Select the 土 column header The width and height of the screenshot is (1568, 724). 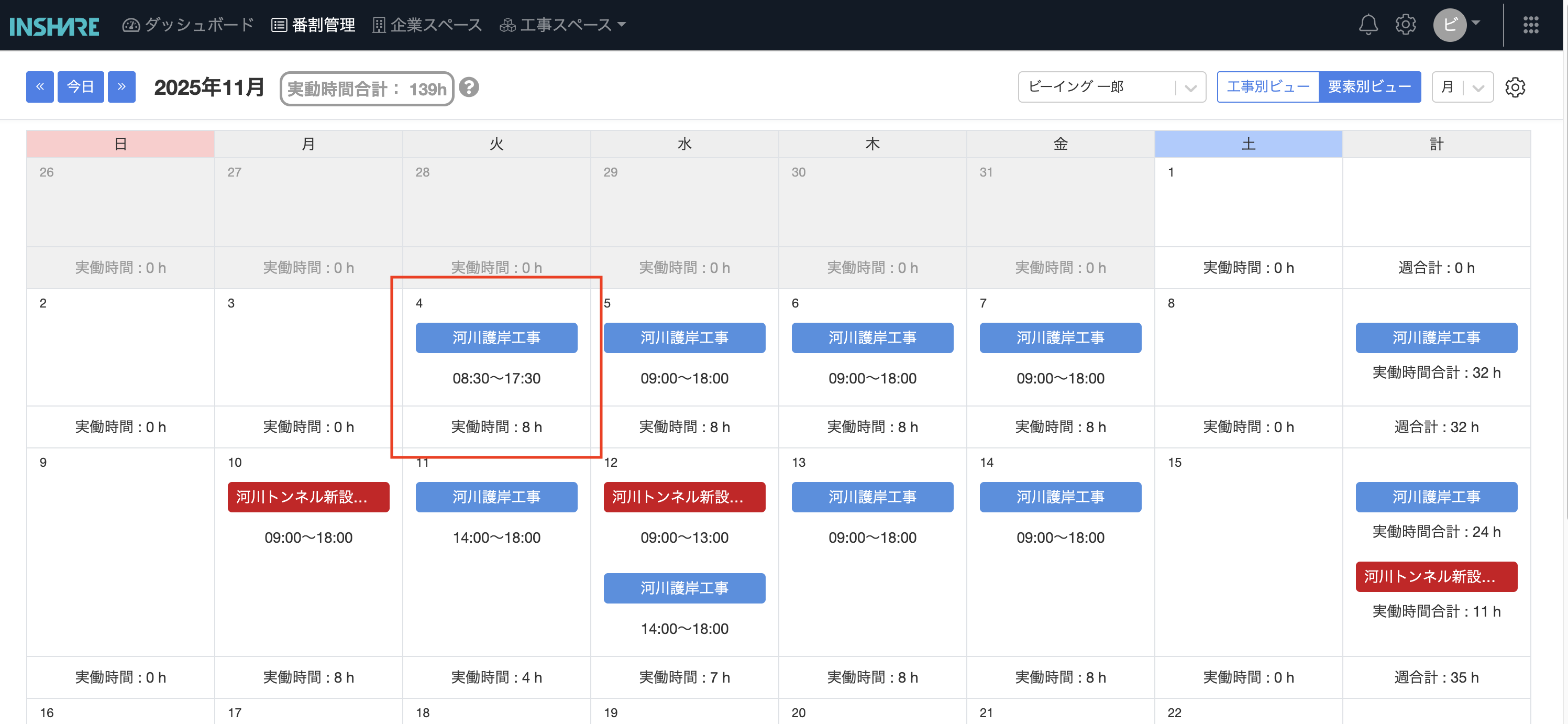(1249, 144)
